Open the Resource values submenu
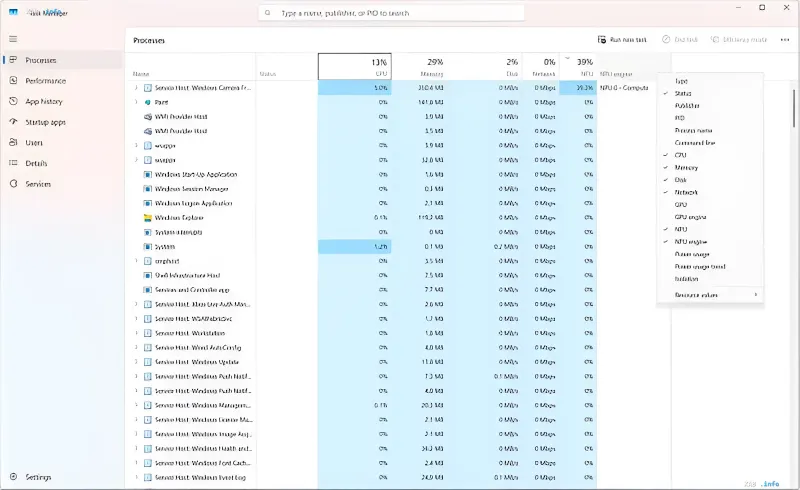This screenshot has width=800, height=490. click(x=710, y=295)
